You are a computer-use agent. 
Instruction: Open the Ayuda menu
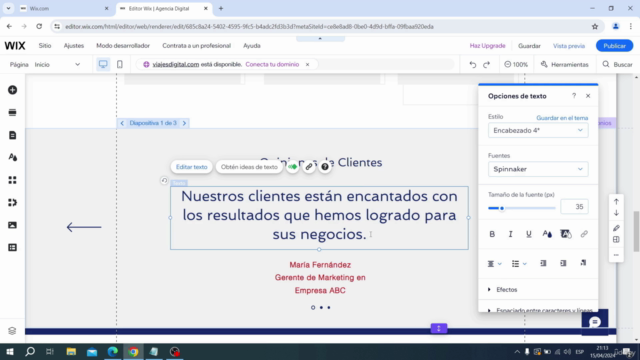point(252,46)
